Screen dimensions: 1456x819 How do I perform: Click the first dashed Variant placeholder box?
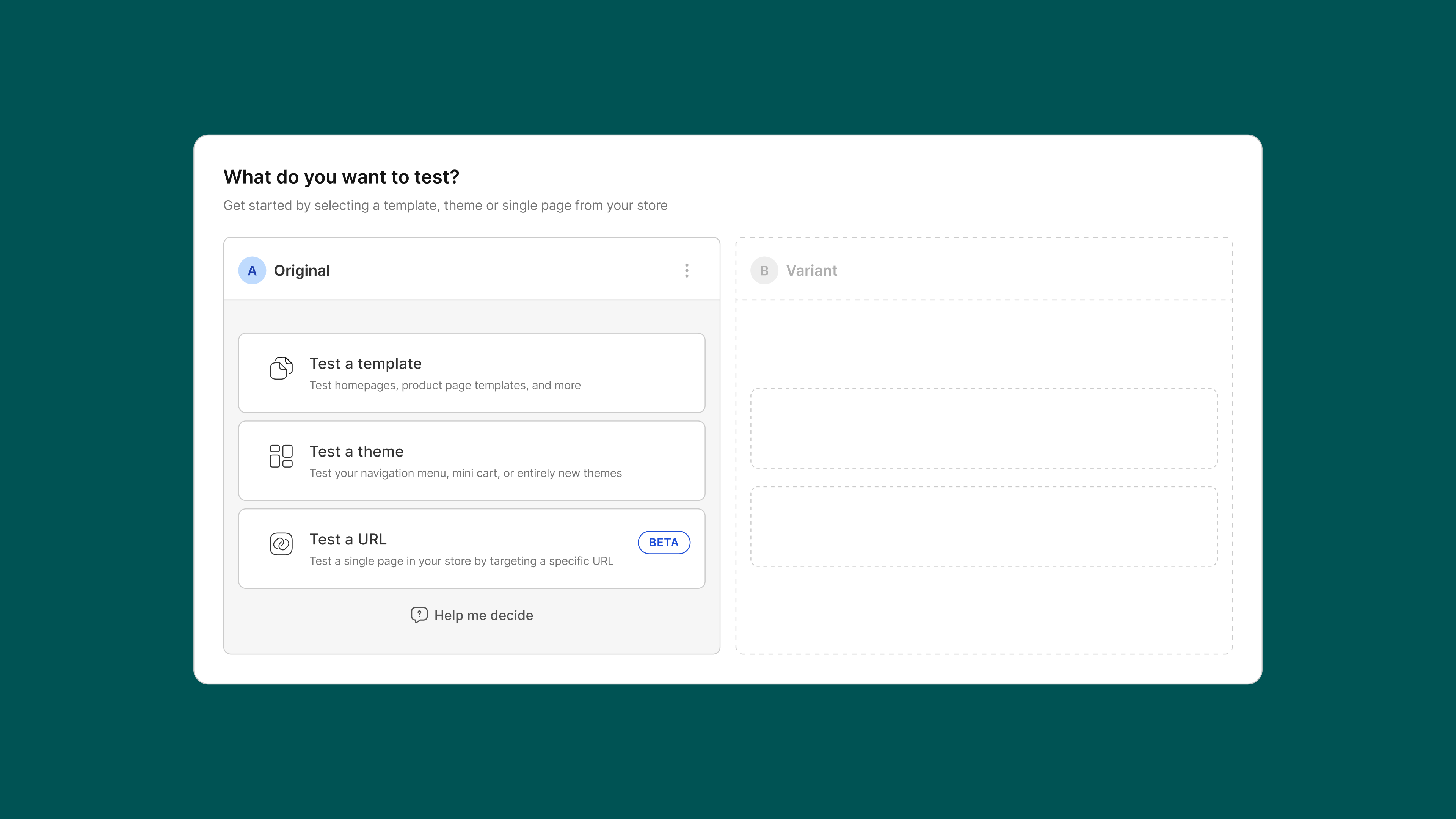click(984, 428)
